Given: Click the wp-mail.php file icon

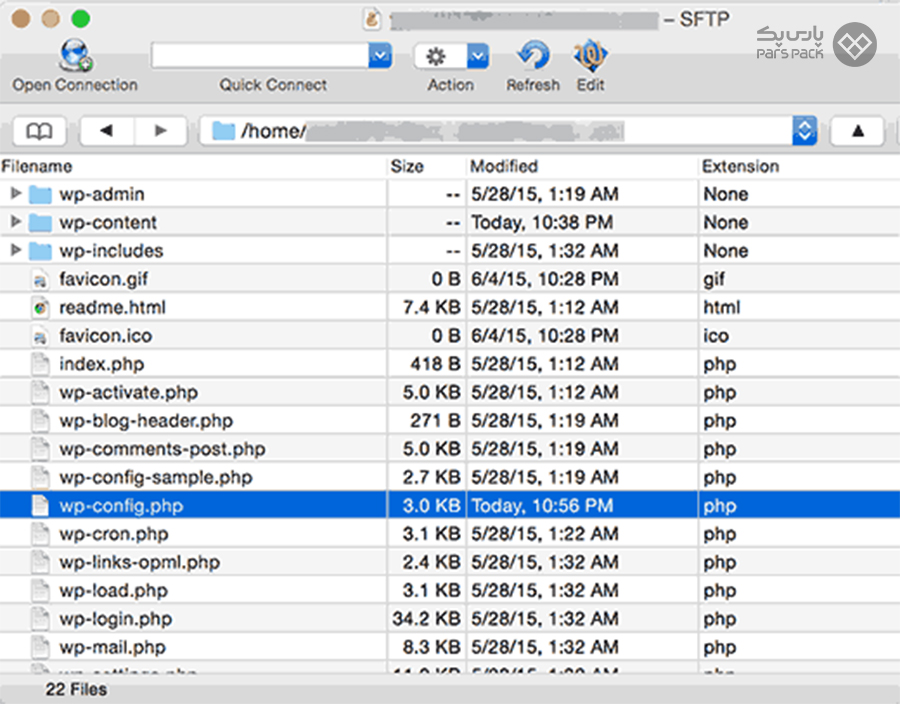Looking at the screenshot, I should click(x=40, y=647).
